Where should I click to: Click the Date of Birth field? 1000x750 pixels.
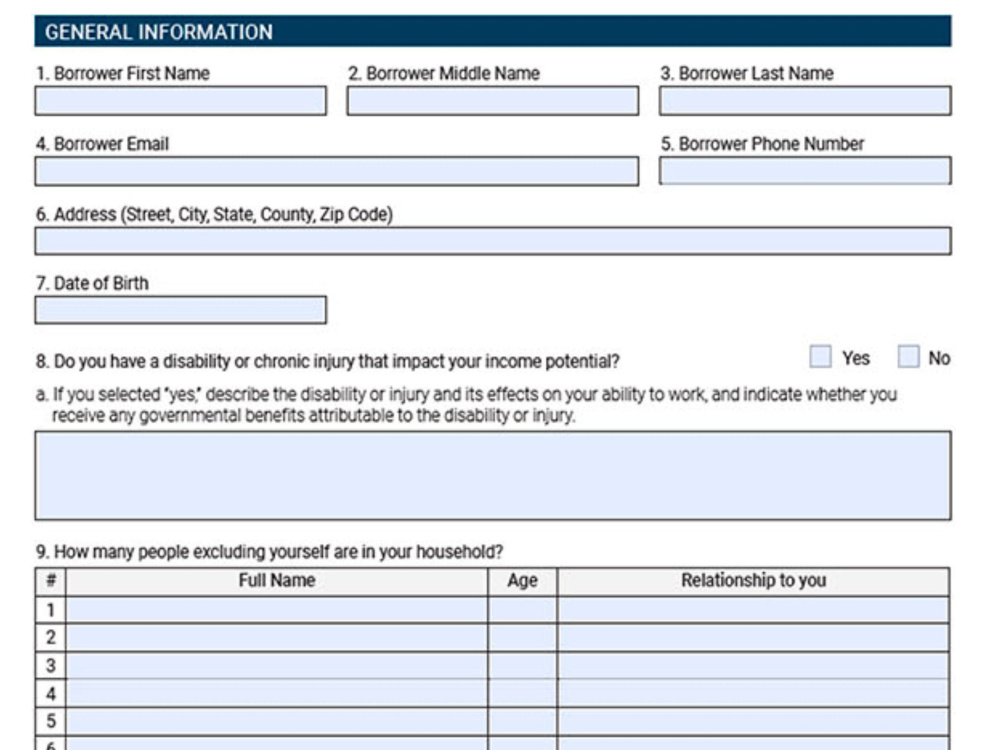click(180, 311)
